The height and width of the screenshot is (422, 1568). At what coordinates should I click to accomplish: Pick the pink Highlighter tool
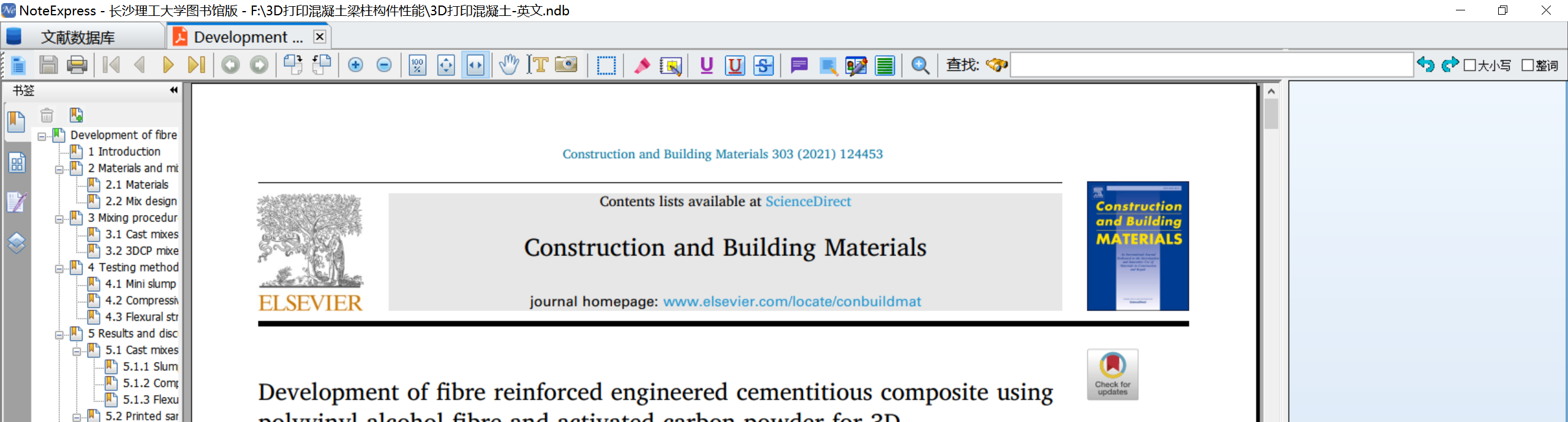[x=642, y=65]
